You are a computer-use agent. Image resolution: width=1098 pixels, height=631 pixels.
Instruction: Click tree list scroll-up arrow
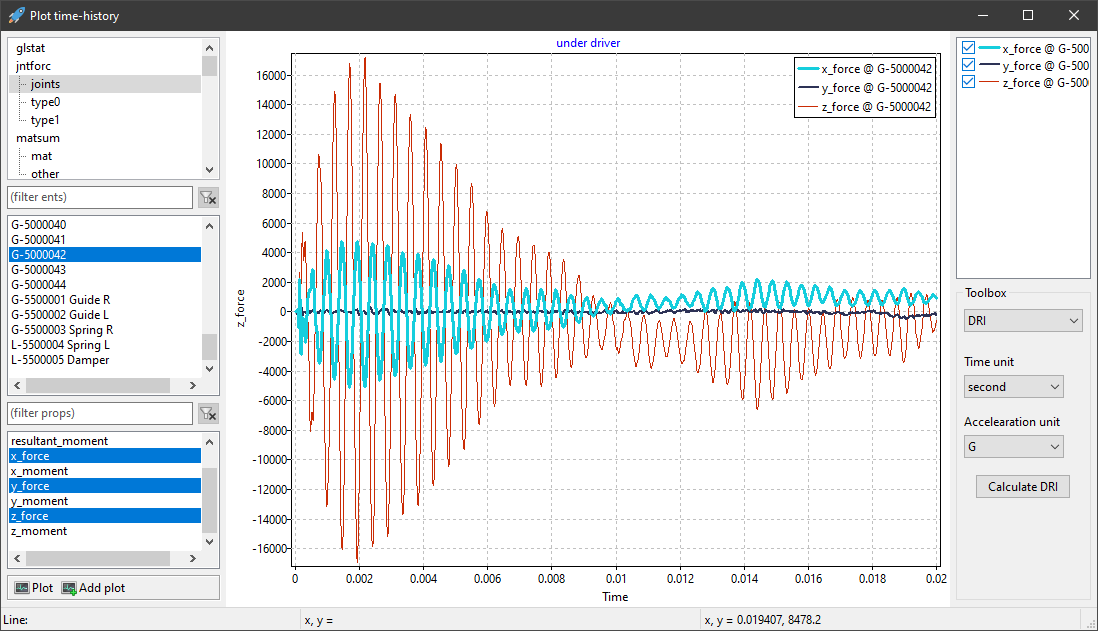coord(209,48)
